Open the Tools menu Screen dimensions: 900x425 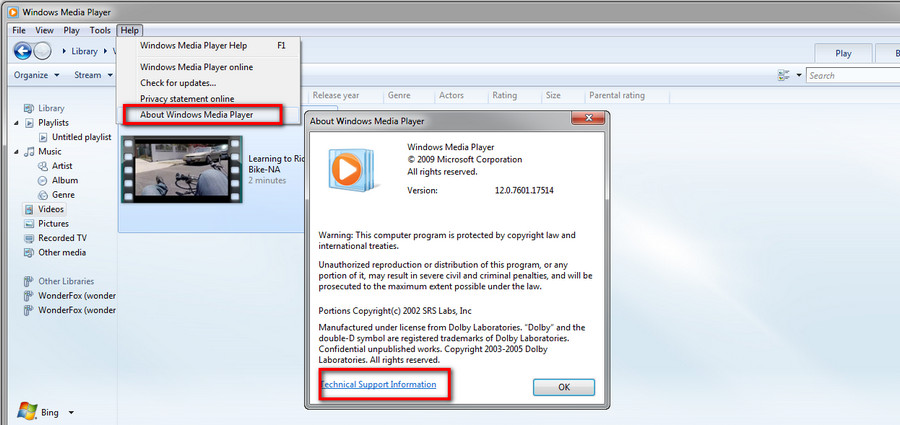(100, 30)
